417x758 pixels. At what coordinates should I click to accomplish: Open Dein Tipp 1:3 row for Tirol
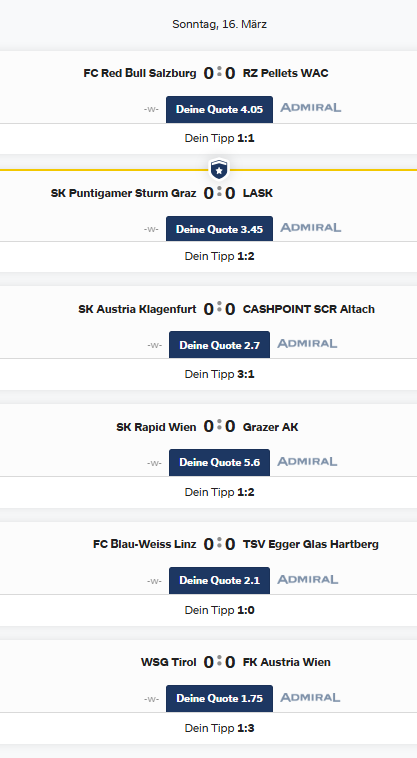pyautogui.click(x=208, y=728)
